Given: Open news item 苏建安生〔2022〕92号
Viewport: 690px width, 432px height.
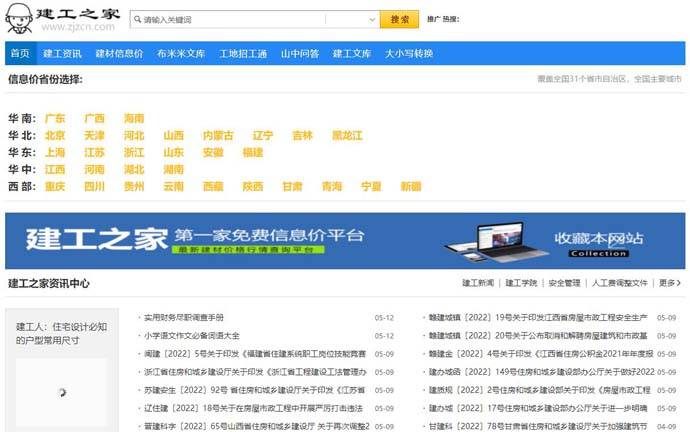Looking at the screenshot, I should tap(254, 390).
